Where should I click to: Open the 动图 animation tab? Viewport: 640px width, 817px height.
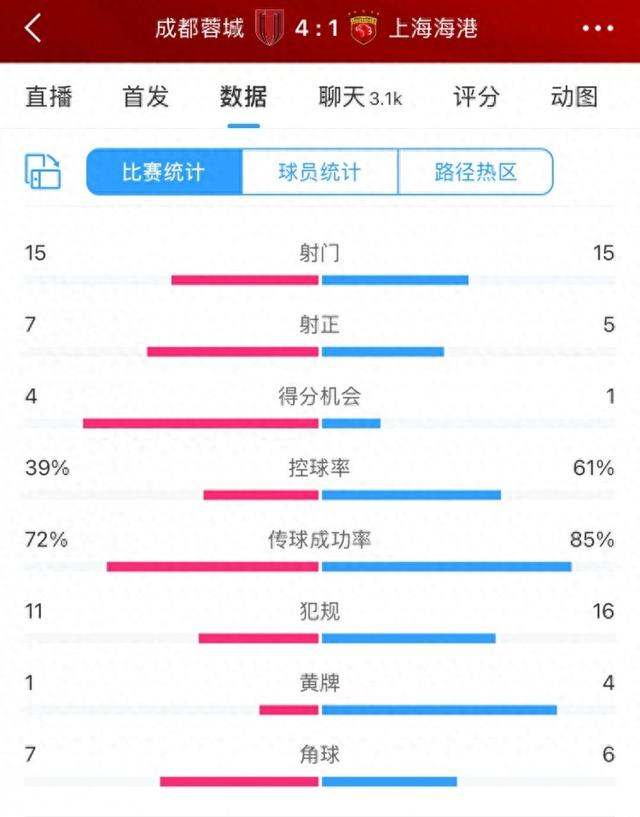point(577,97)
